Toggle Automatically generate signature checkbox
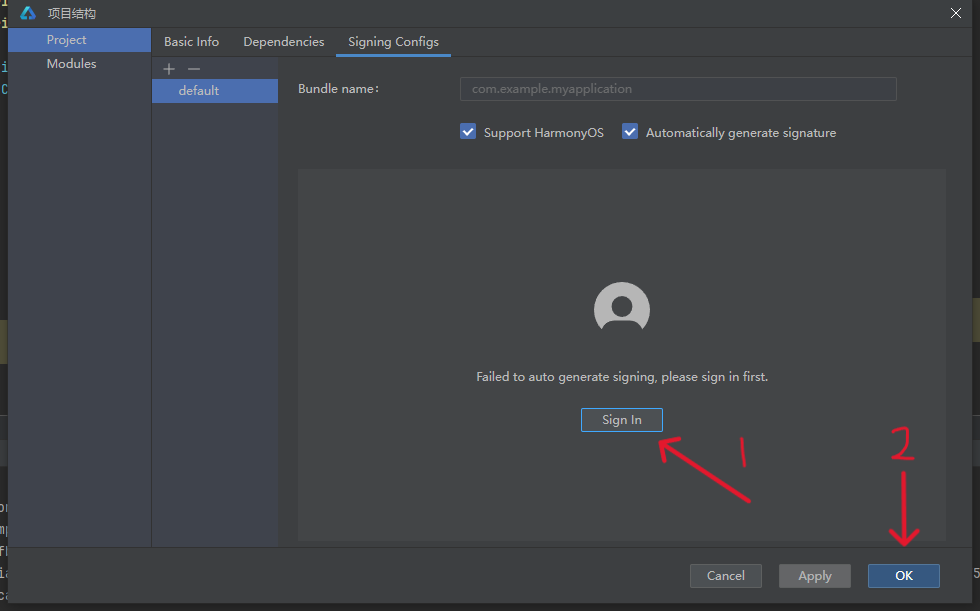This screenshot has height=611, width=980. click(629, 132)
